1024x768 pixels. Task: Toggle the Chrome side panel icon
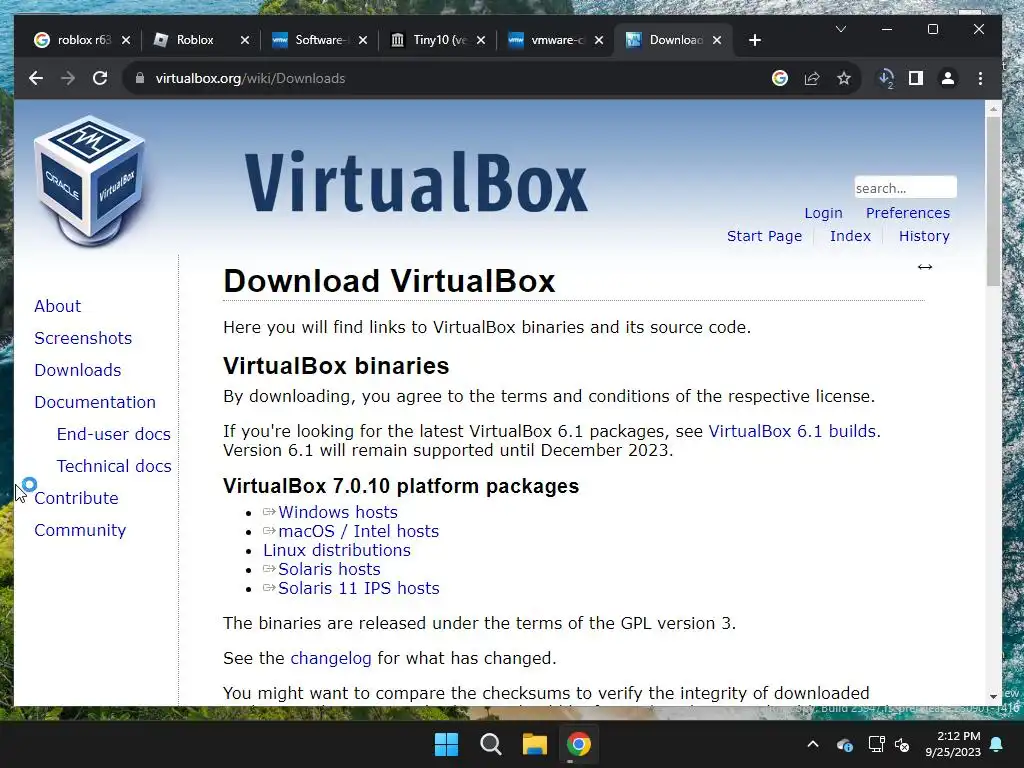(916, 78)
